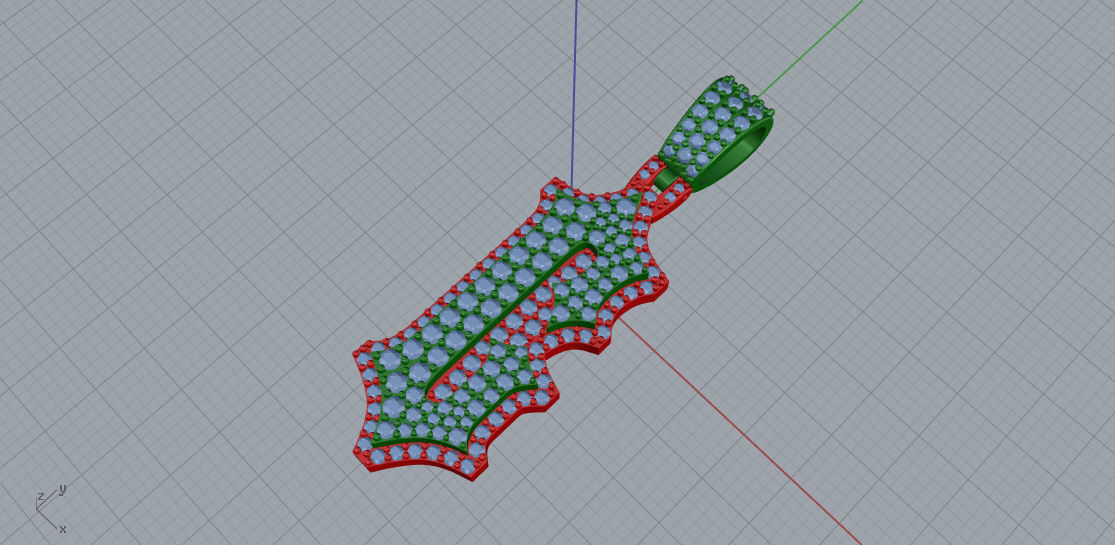This screenshot has width=1115, height=545.
Task: Click the world axes icon in viewport corner
Action: click(x=51, y=509)
